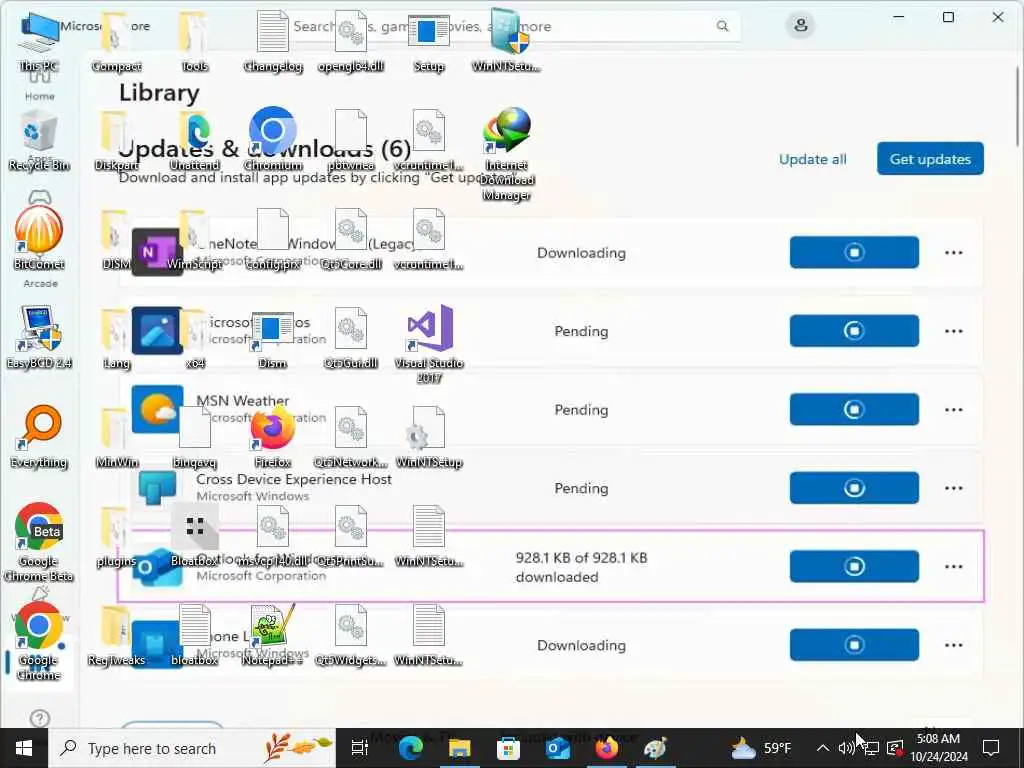Open more options for Outlook row

[953, 566]
